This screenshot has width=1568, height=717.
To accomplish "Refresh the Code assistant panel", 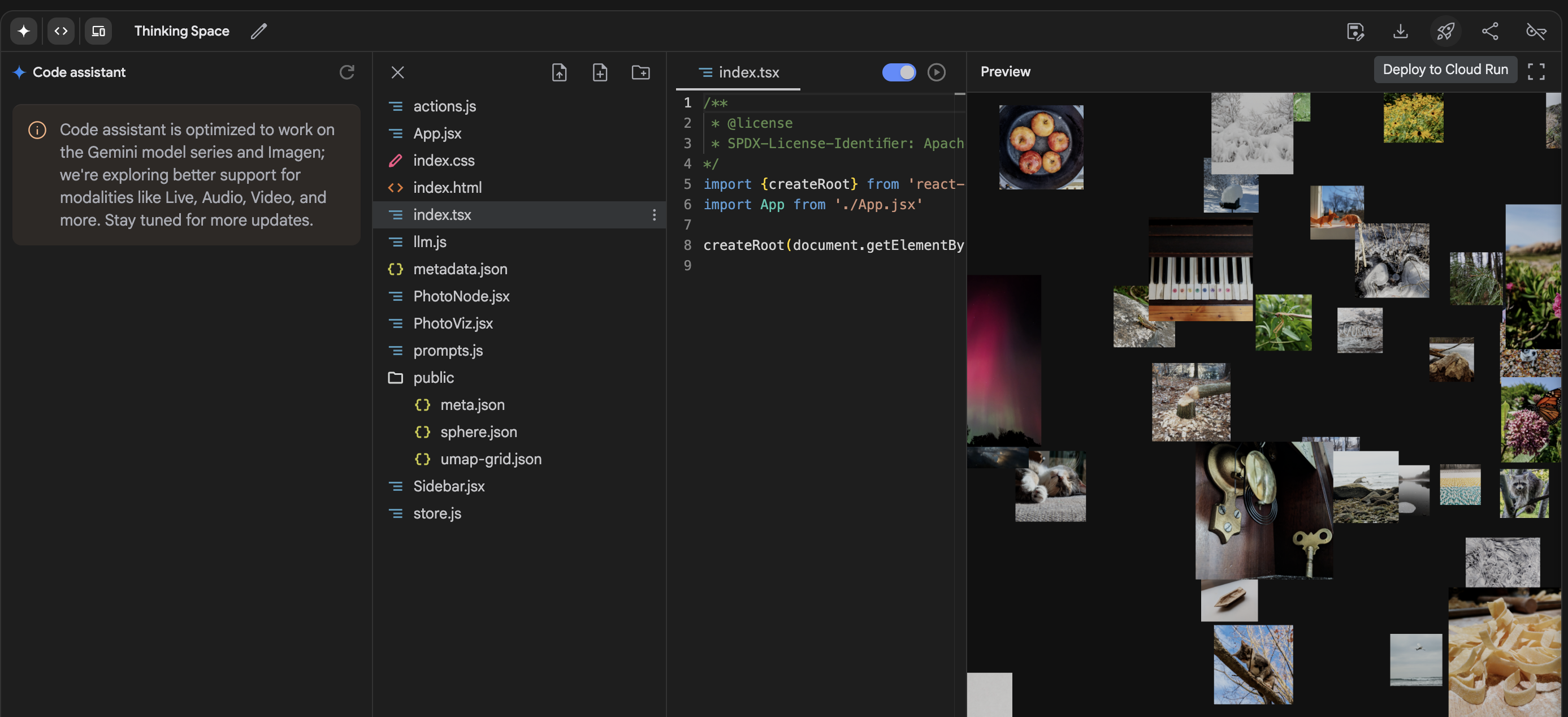I will pos(347,72).
